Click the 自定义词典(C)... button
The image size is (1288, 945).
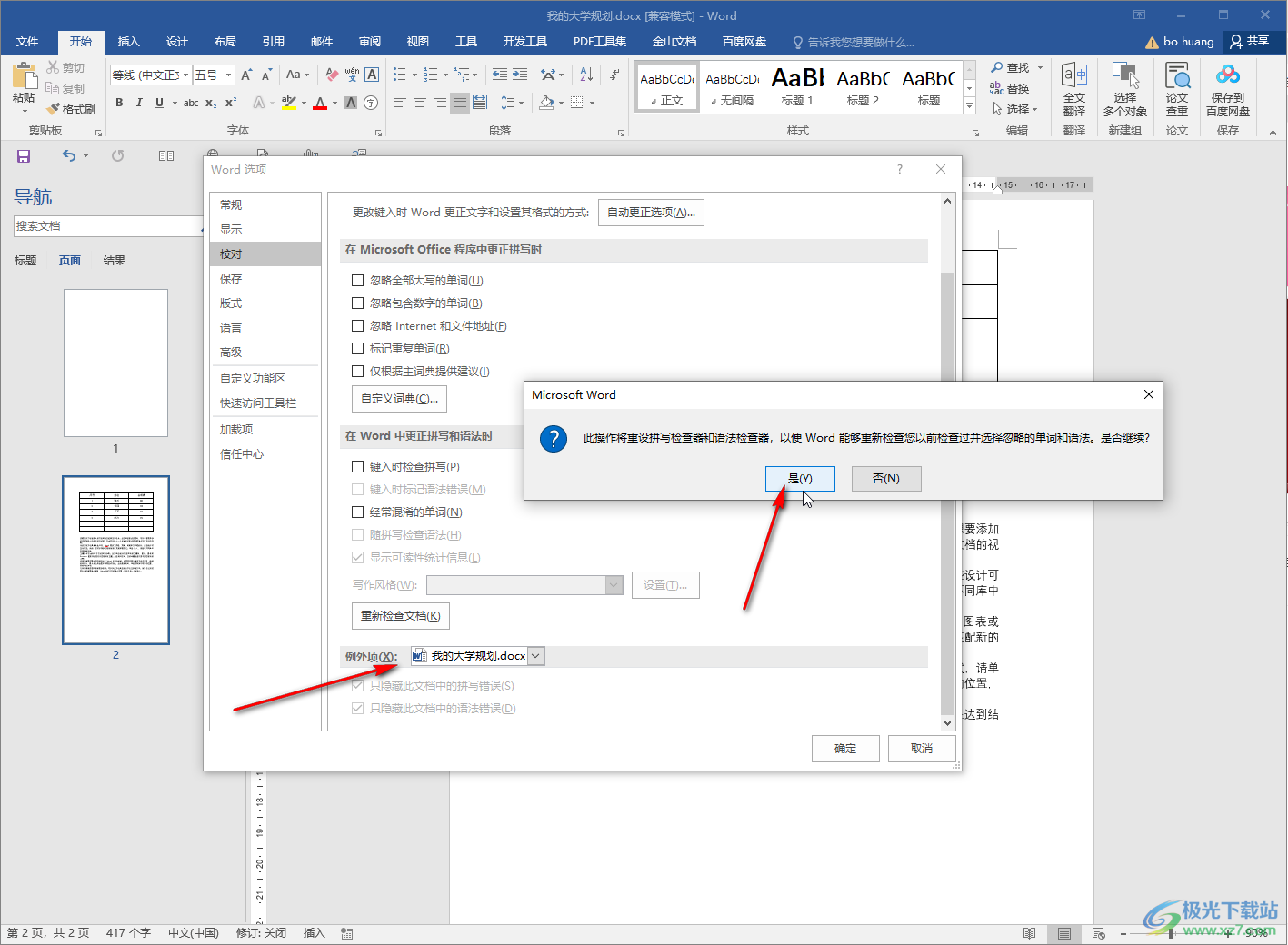(399, 399)
